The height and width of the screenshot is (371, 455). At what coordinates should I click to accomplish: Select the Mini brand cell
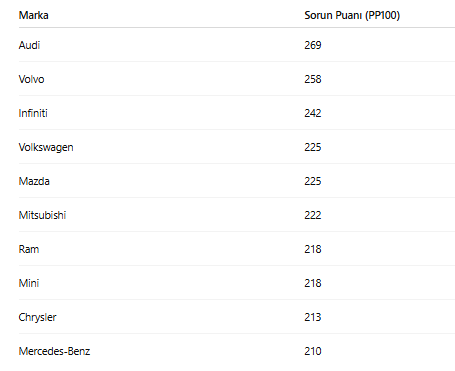pyautogui.click(x=29, y=283)
